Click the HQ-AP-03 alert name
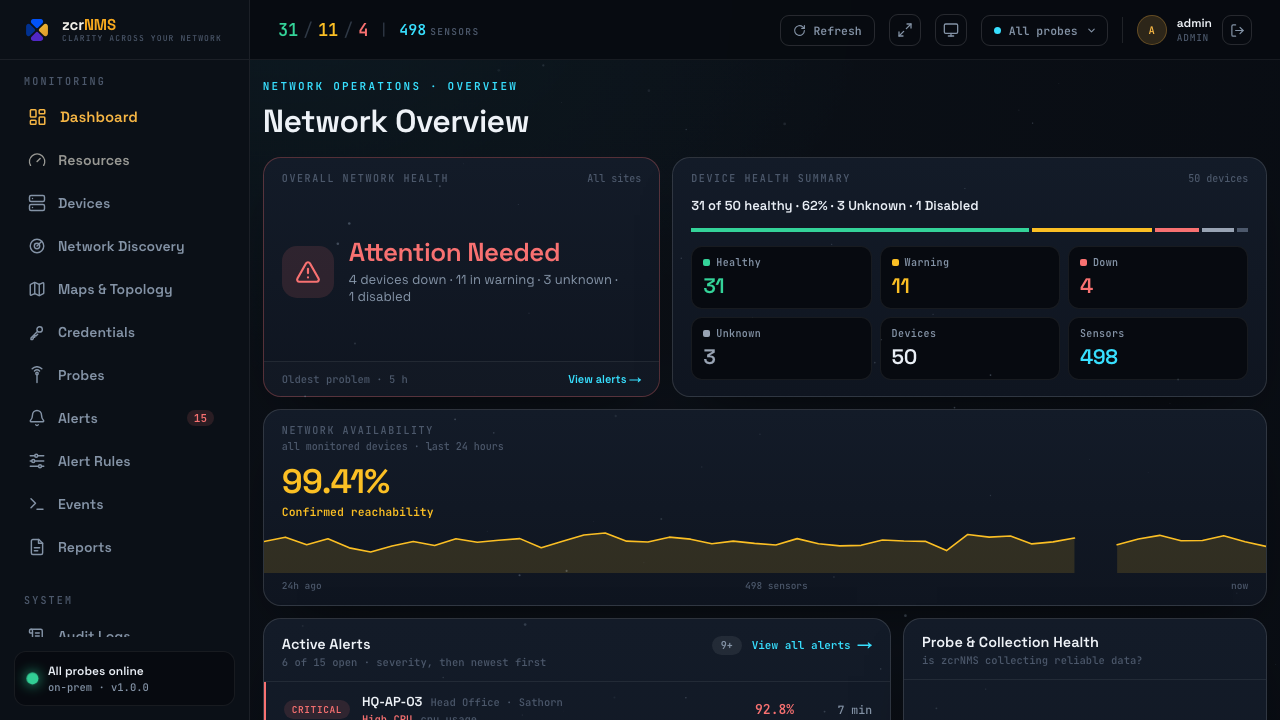This screenshot has height=720, width=1280. click(392, 702)
